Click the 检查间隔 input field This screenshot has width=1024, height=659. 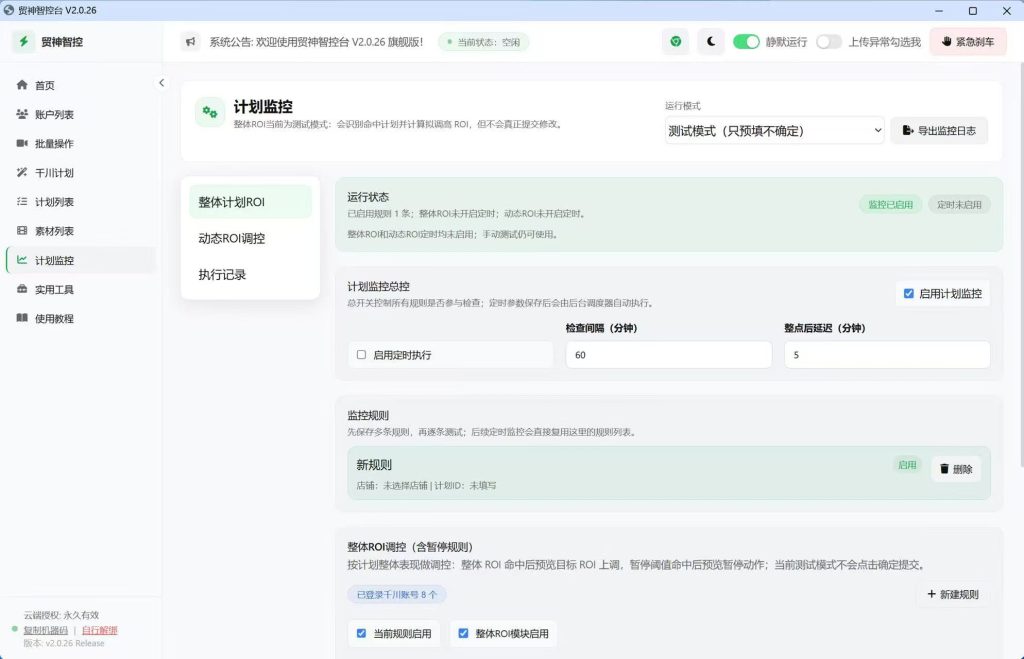pyautogui.click(x=669, y=355)
